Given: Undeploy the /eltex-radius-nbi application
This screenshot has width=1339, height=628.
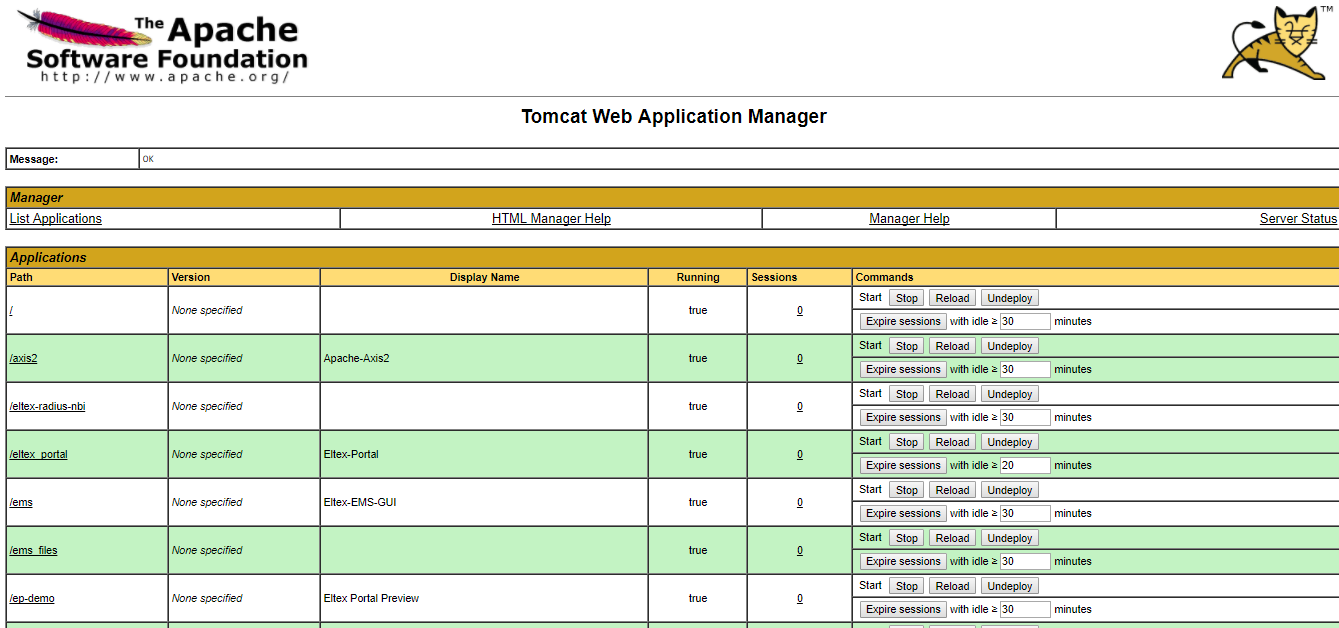Looking at the screenshot, I should tap(1009, 394).
